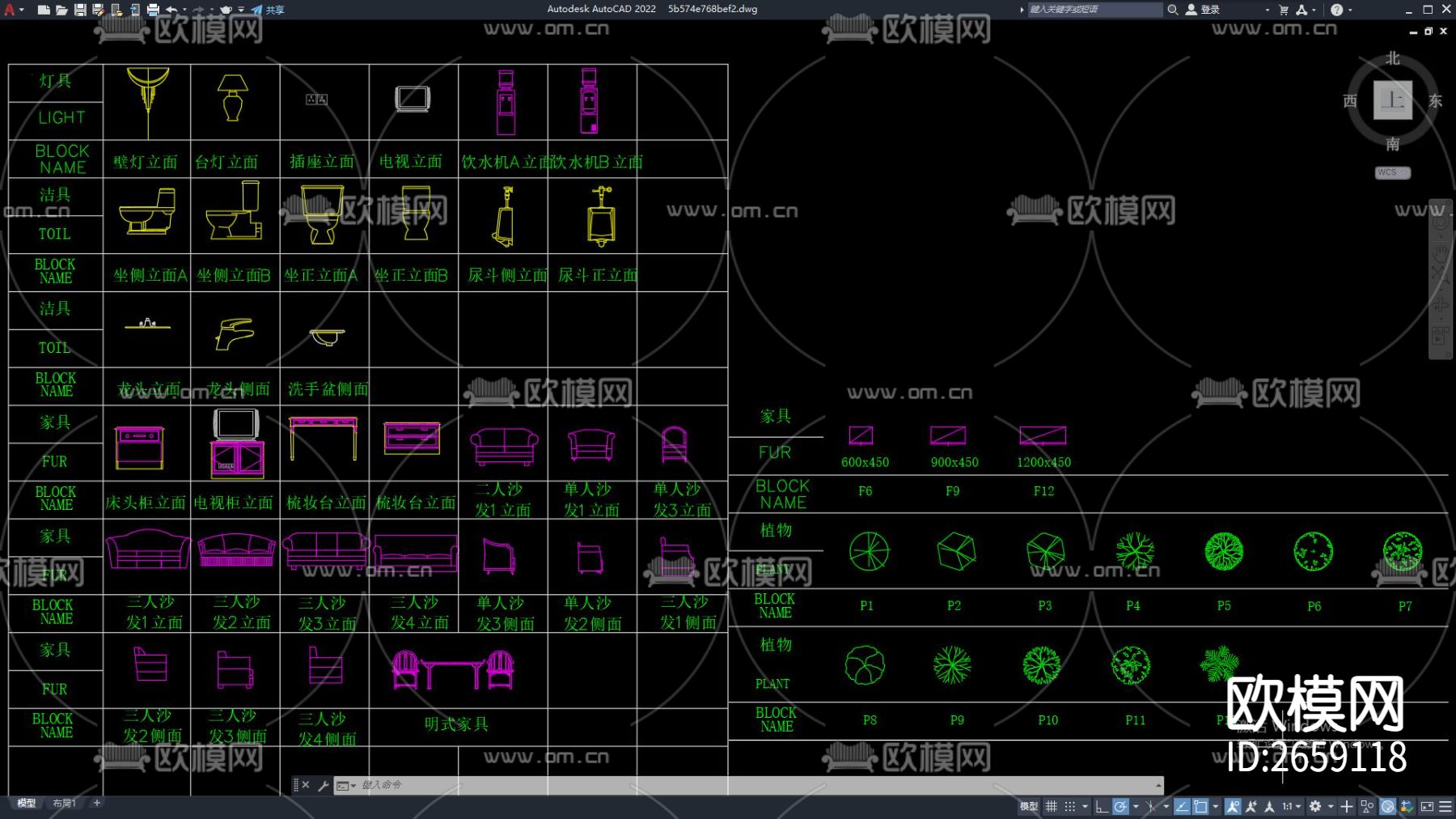1456x819 pixels.
Task: Click the Plot printer icon
Action: click(x=153, y=10)
